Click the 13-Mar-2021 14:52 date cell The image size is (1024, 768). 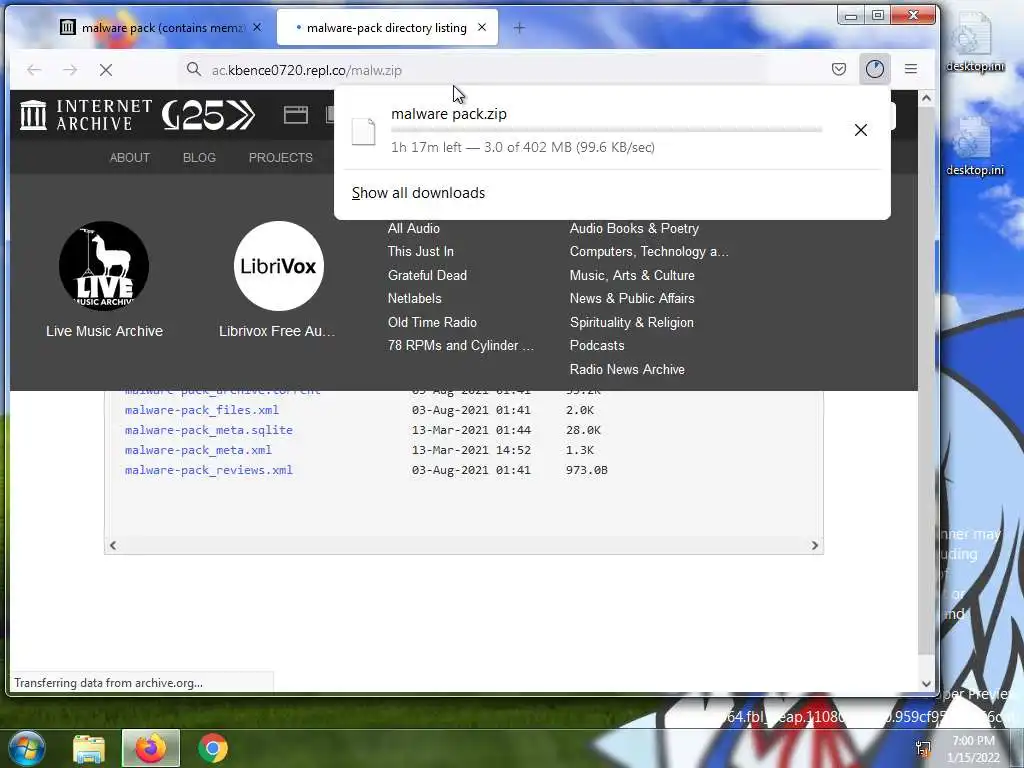pyautogui.click(x=471, y=450)
